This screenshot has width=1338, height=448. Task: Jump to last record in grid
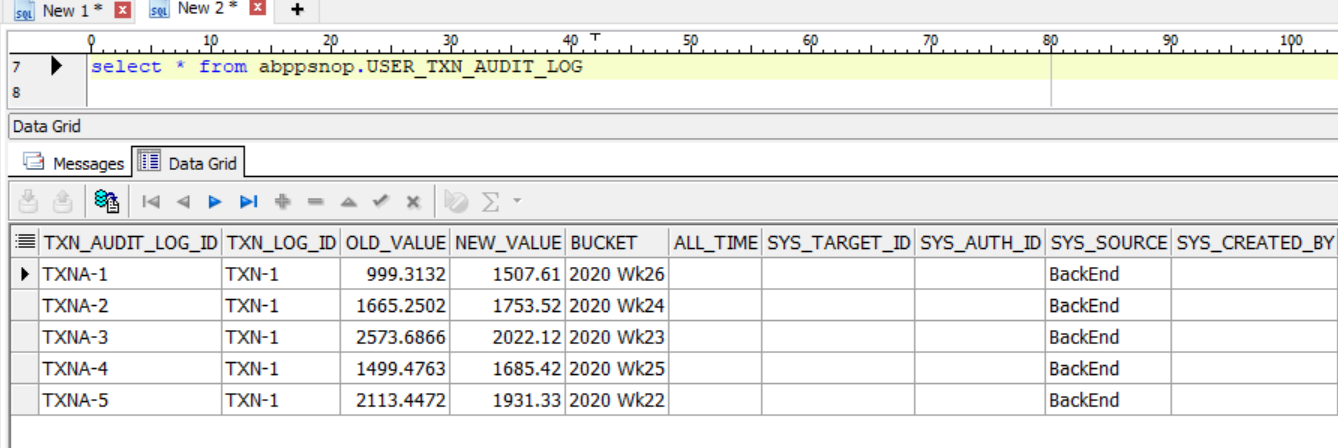pos(249,202)
